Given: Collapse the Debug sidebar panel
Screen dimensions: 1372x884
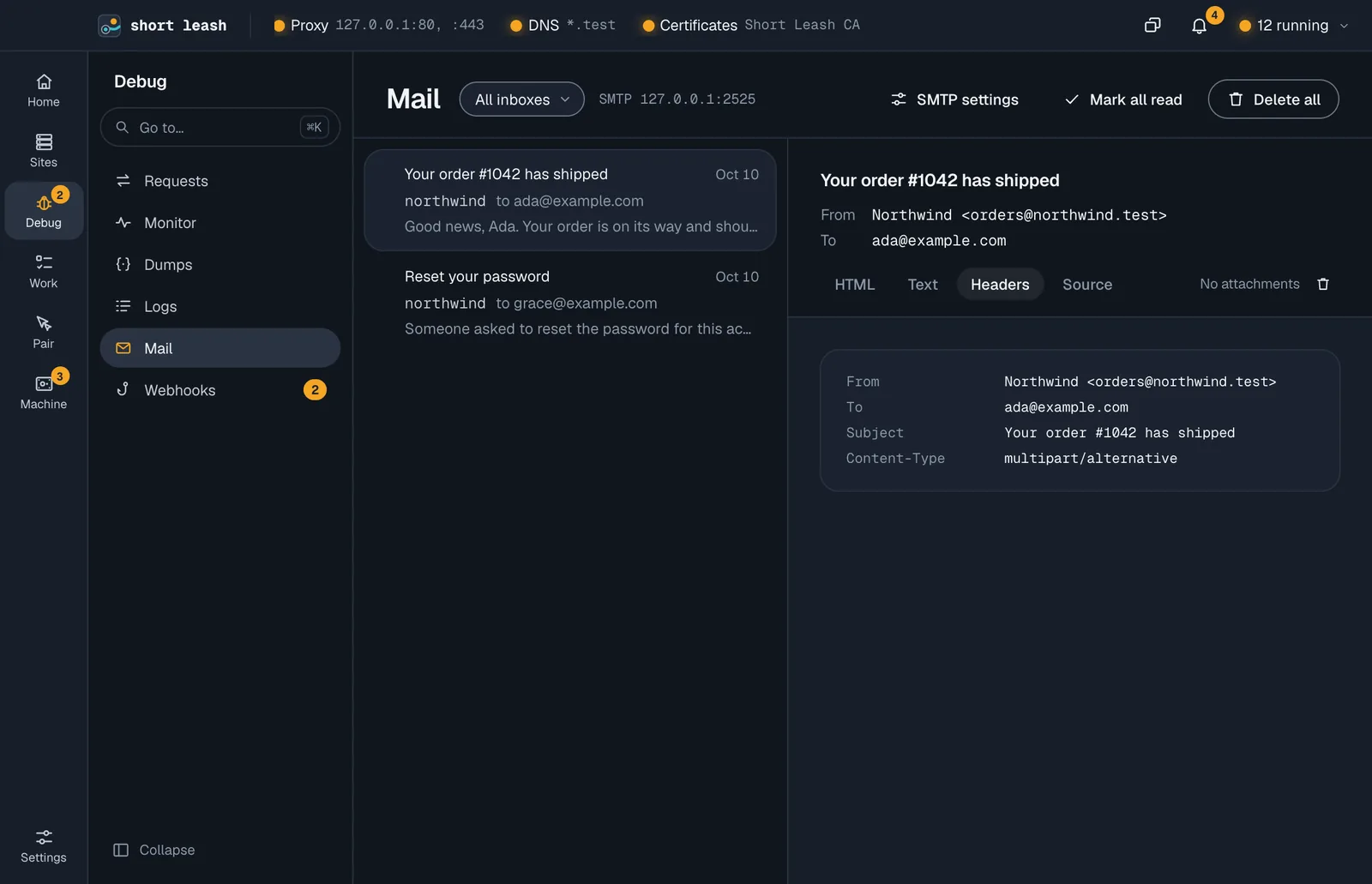Looking at the screenshot, I should point(154,850).
